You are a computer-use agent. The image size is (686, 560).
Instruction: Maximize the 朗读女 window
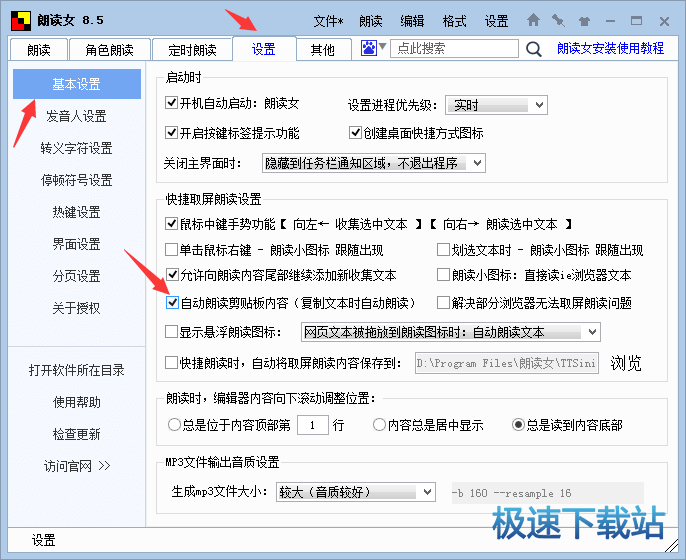click(637, 21)
